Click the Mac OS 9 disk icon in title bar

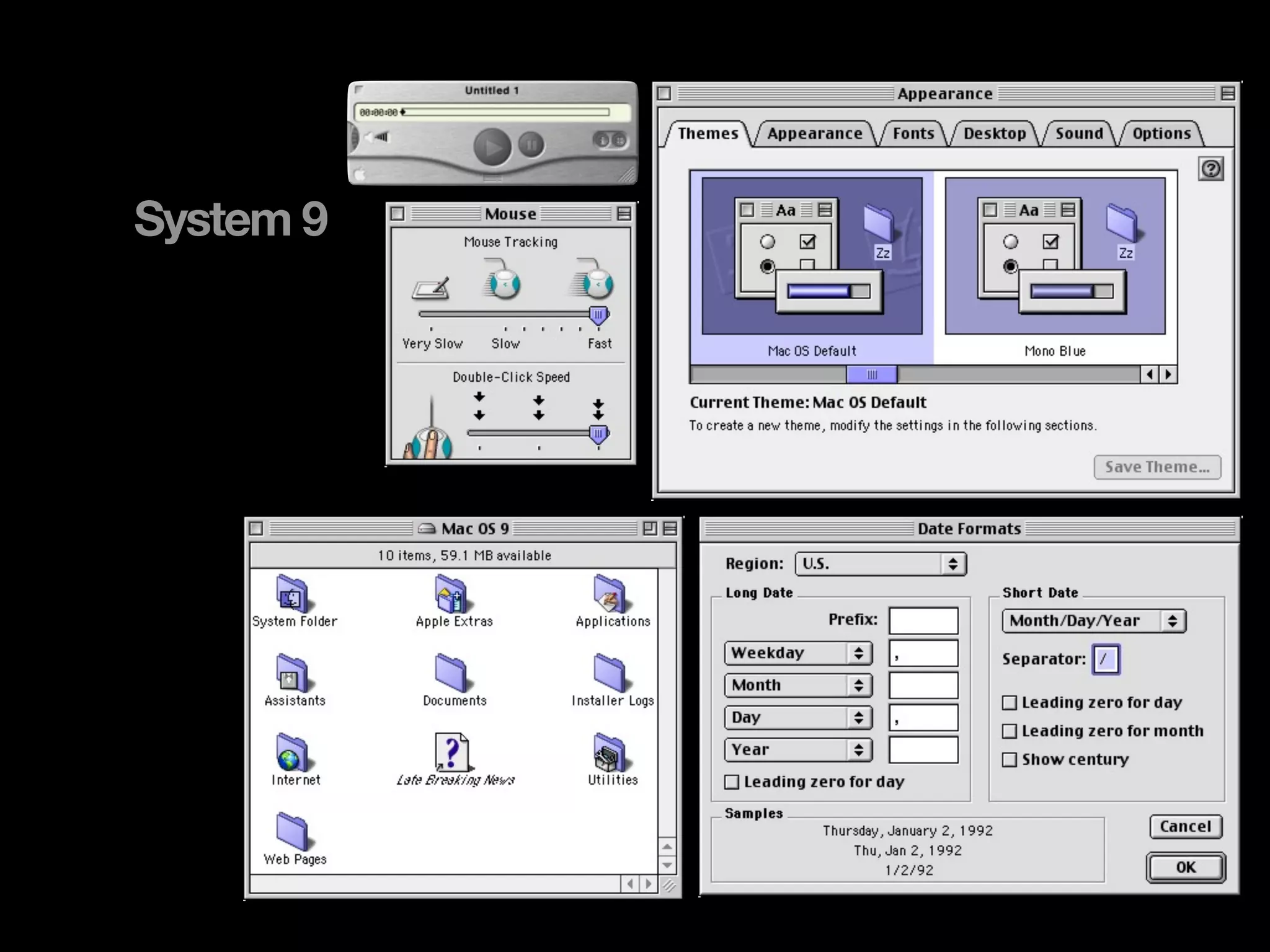pos(427,529)
